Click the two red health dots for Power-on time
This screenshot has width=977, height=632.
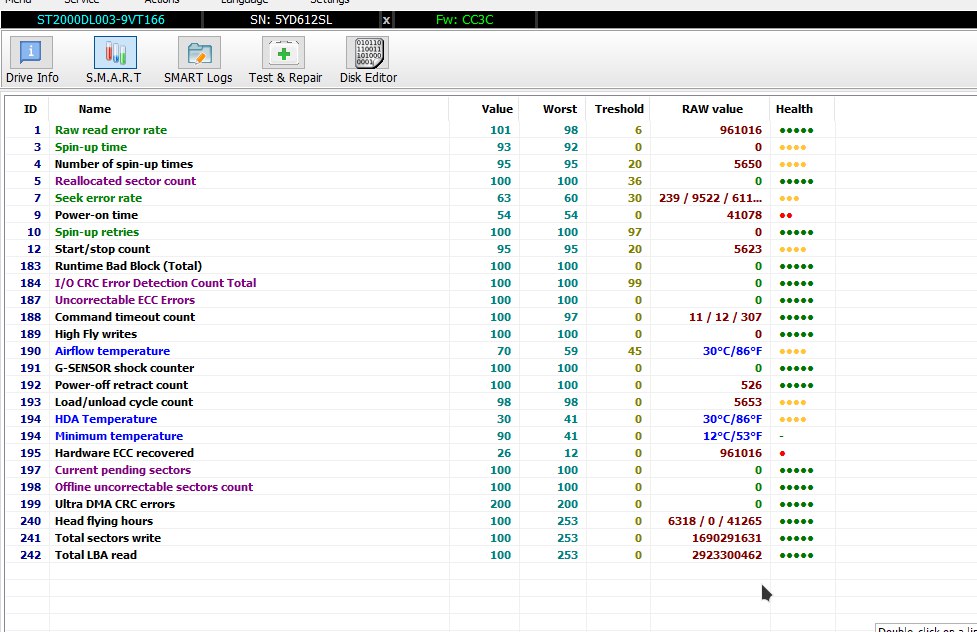[x=786, y=216]
